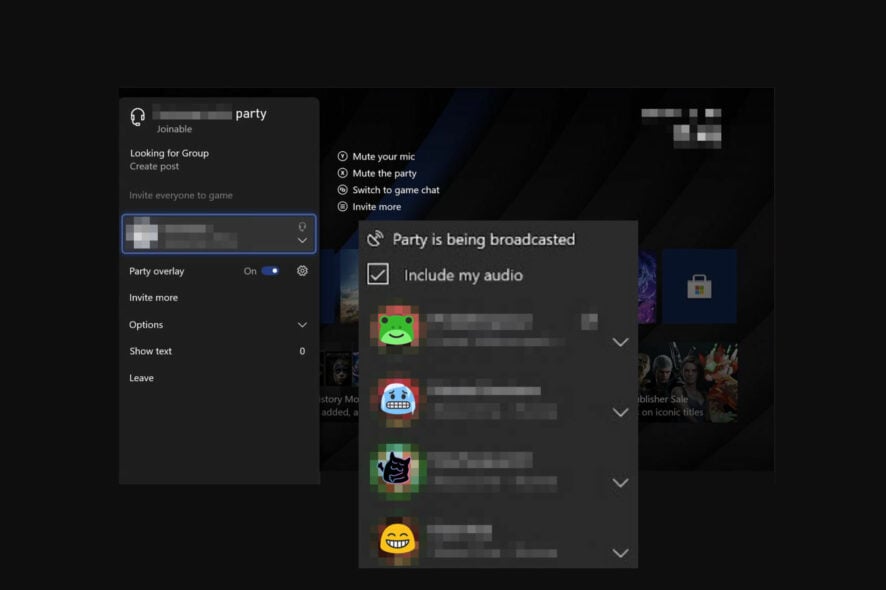Select Switch to game chat

[396, 189]
